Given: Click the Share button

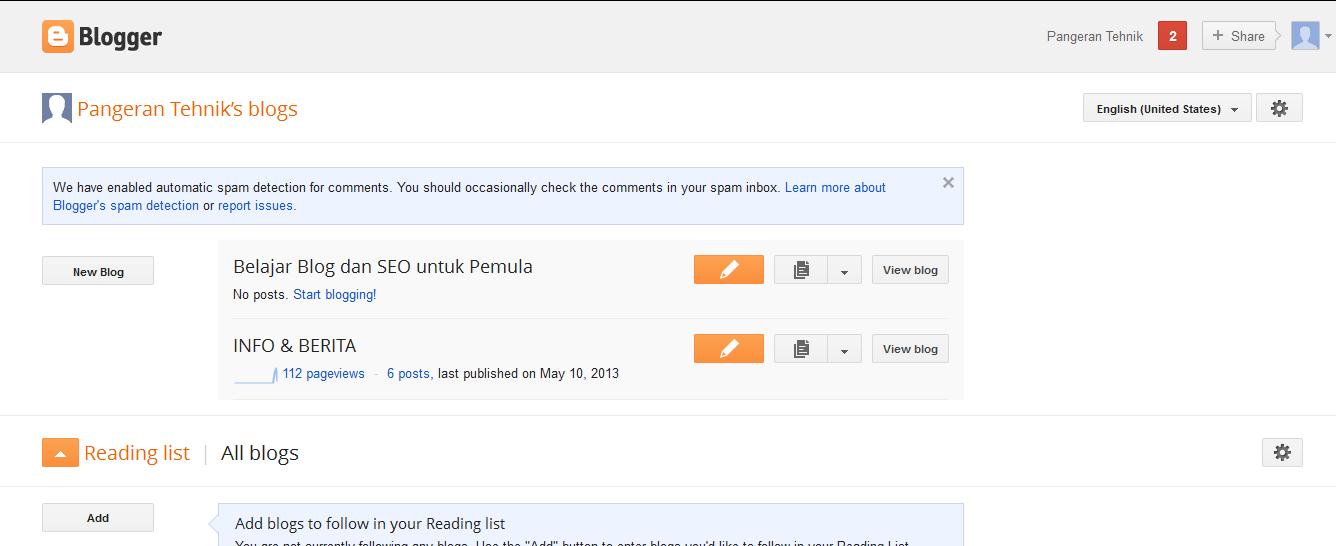Looking at the screenshot, I should point(1238,36).
